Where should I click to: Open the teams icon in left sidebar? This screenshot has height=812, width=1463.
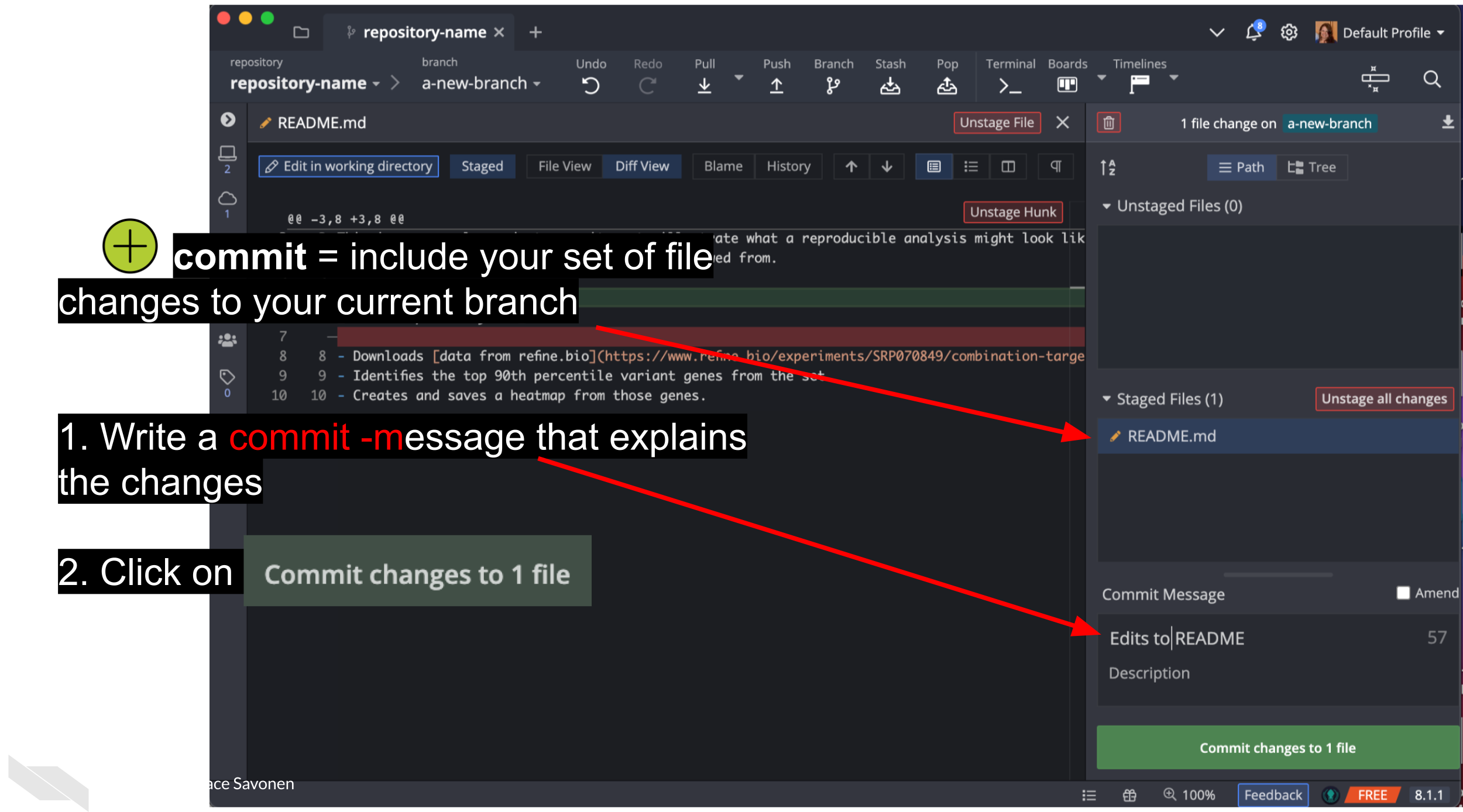pyautogui.click(x=227, y=340)
